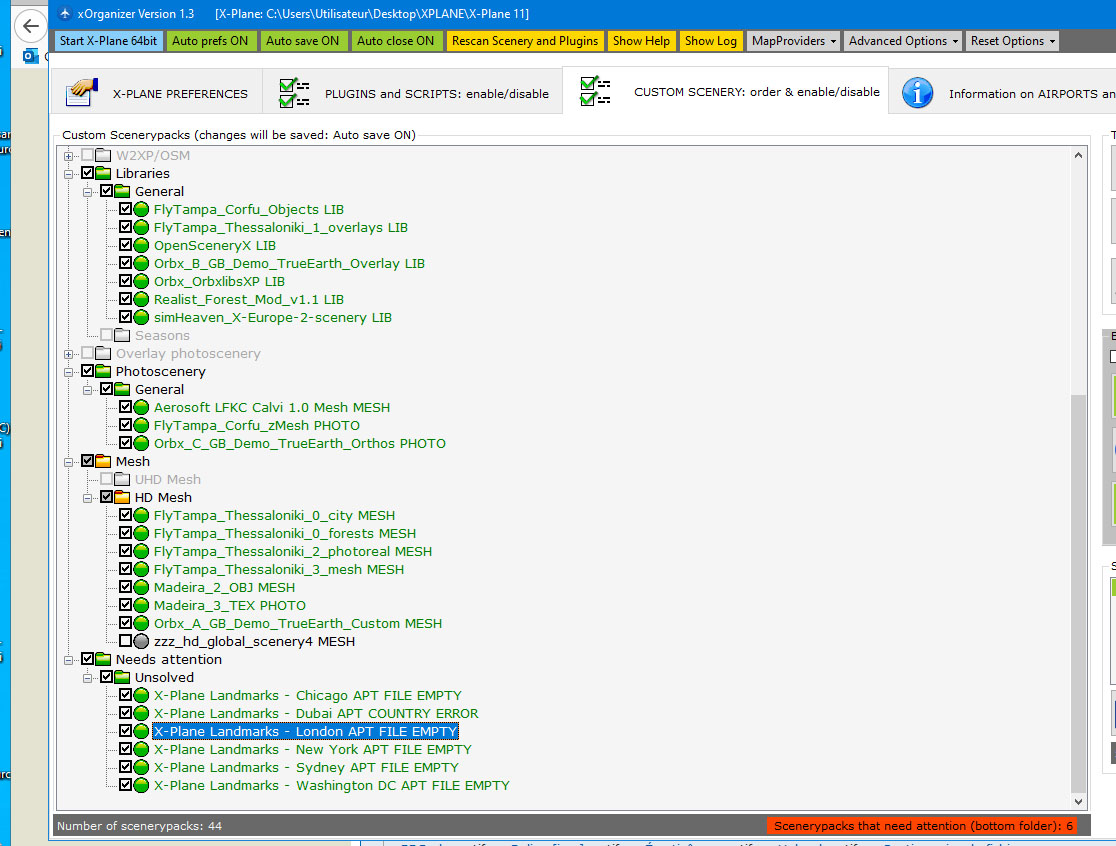Click green dot of Madeira_2_OBJ MESH
This screenshot has height=846, width=1116.
(142, 588)
